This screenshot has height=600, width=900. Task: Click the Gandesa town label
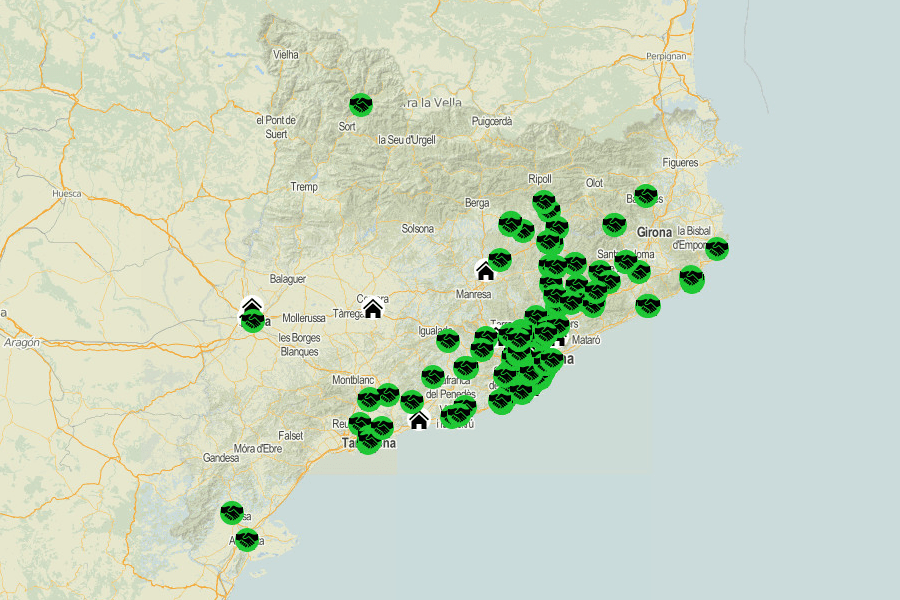tap(221, 458)
